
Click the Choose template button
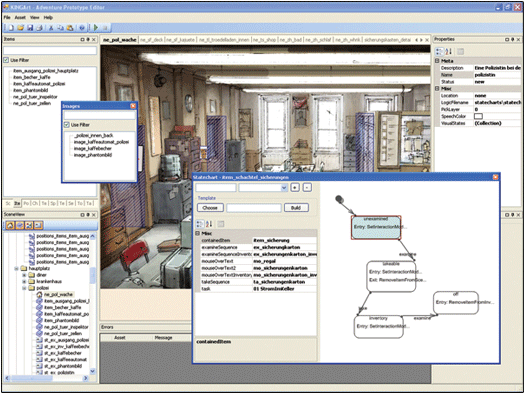click(x=210, y=208)
